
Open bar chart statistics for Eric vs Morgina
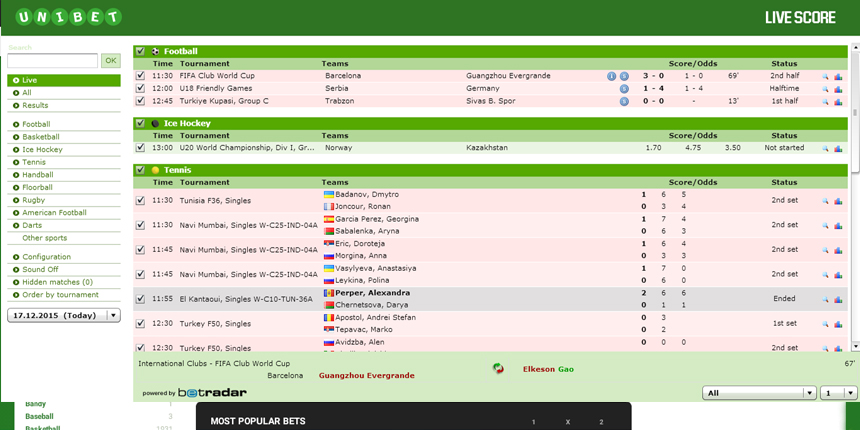click(838, 251)
